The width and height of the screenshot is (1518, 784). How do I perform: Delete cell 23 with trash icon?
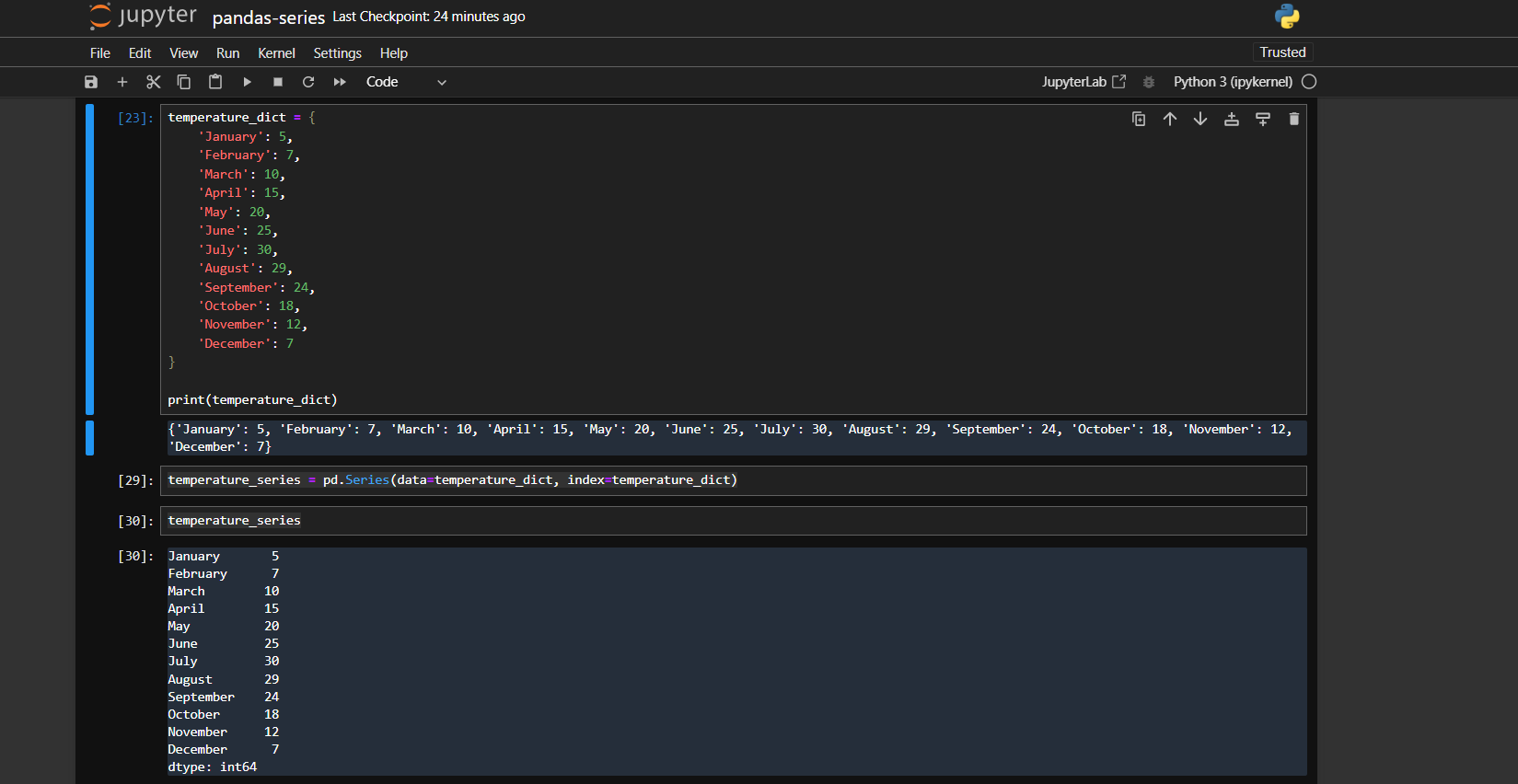click(1294, 119)
